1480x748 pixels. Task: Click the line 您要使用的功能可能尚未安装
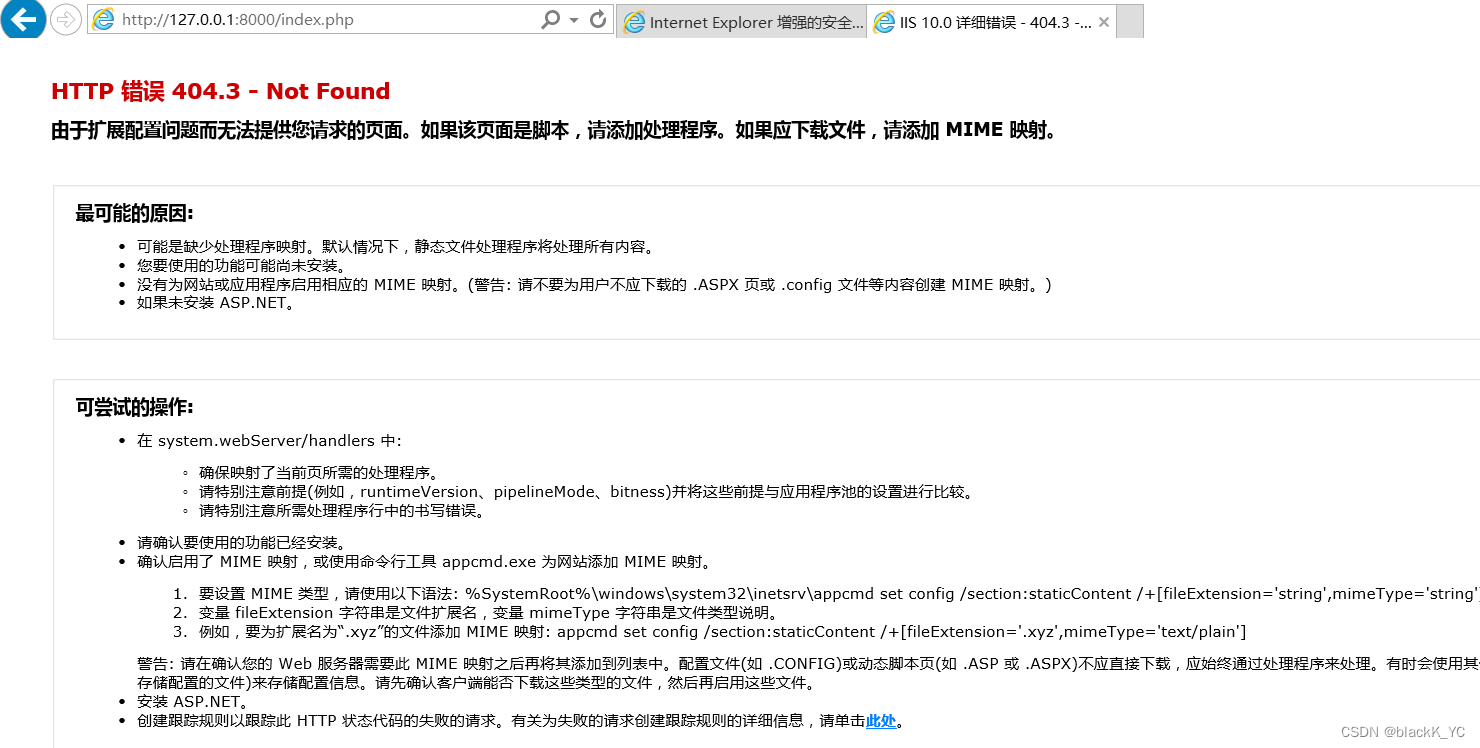pos(241,266)
